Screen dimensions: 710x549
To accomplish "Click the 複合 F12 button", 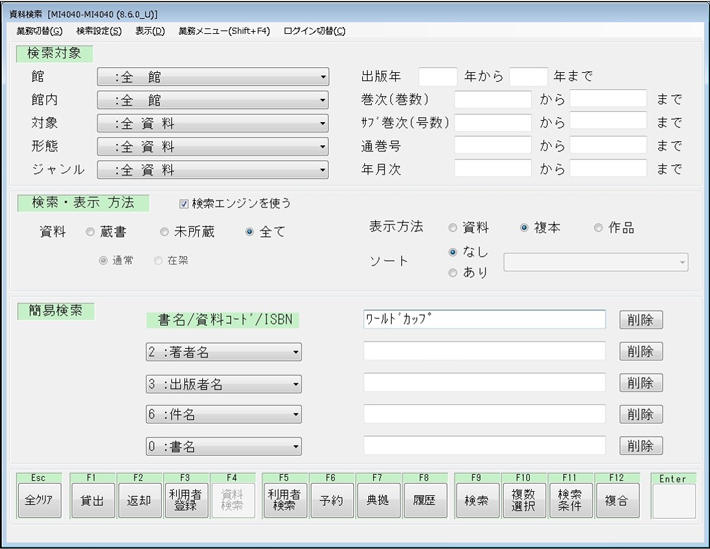I will tap(618, 501).
